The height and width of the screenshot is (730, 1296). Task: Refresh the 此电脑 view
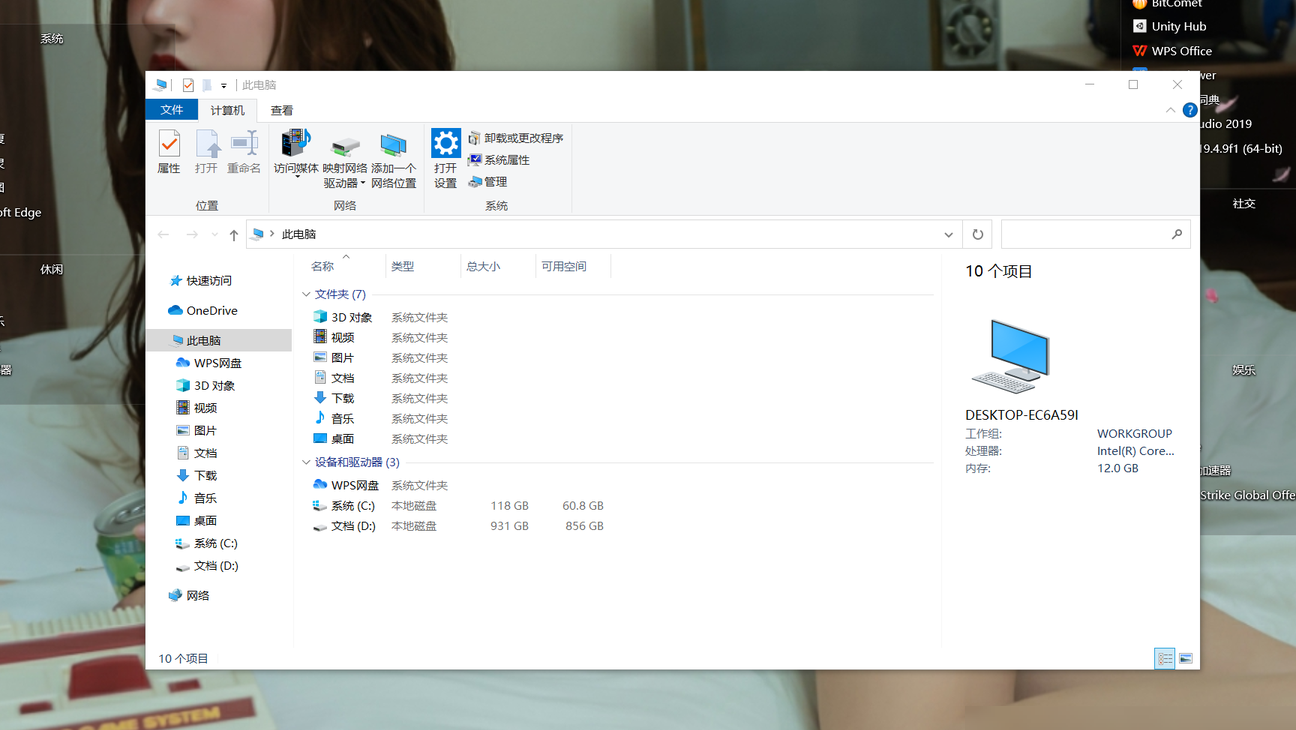tap(977, 234)
